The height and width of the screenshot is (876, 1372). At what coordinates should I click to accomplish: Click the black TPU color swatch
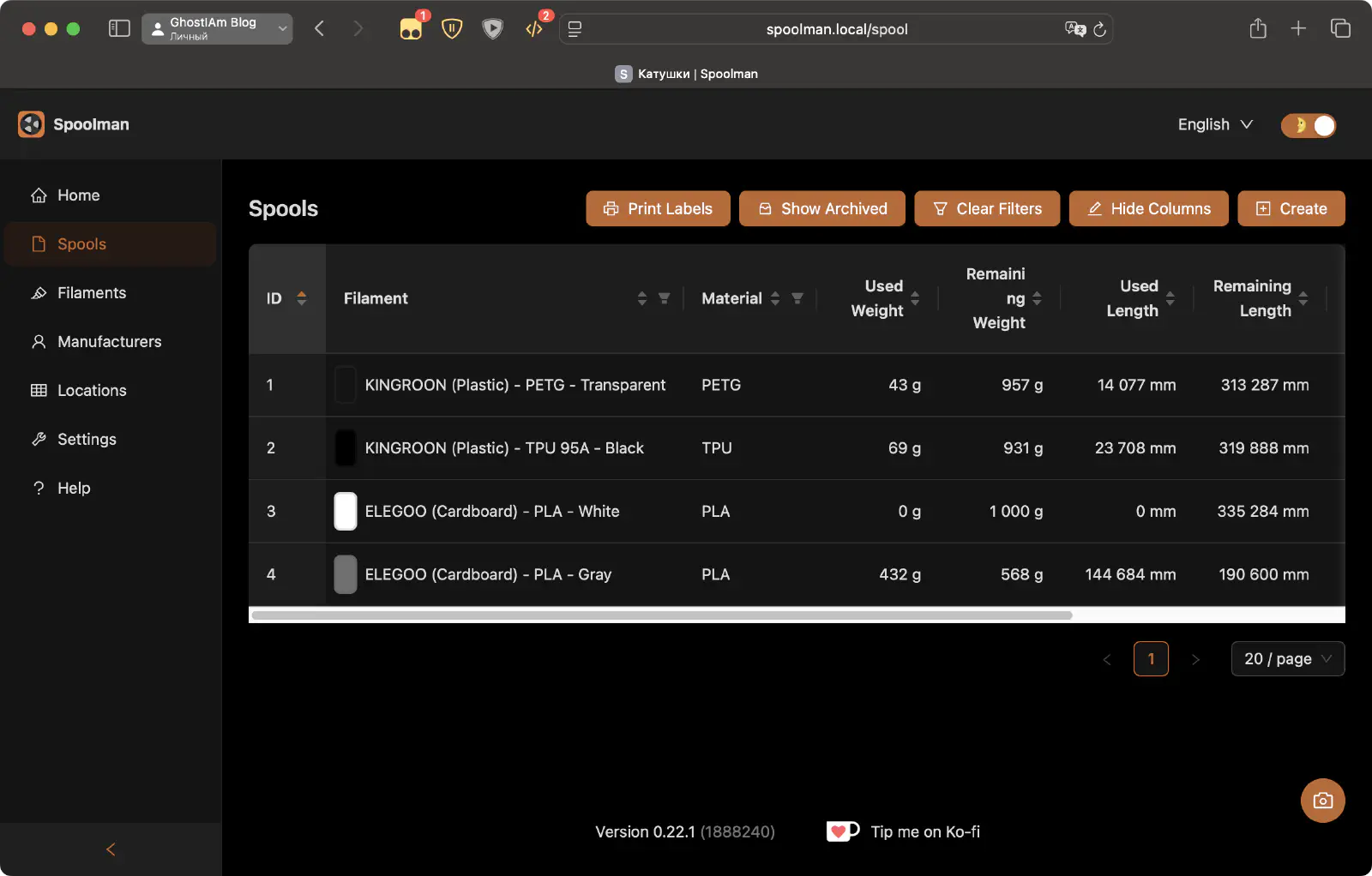tap(345, 448)
